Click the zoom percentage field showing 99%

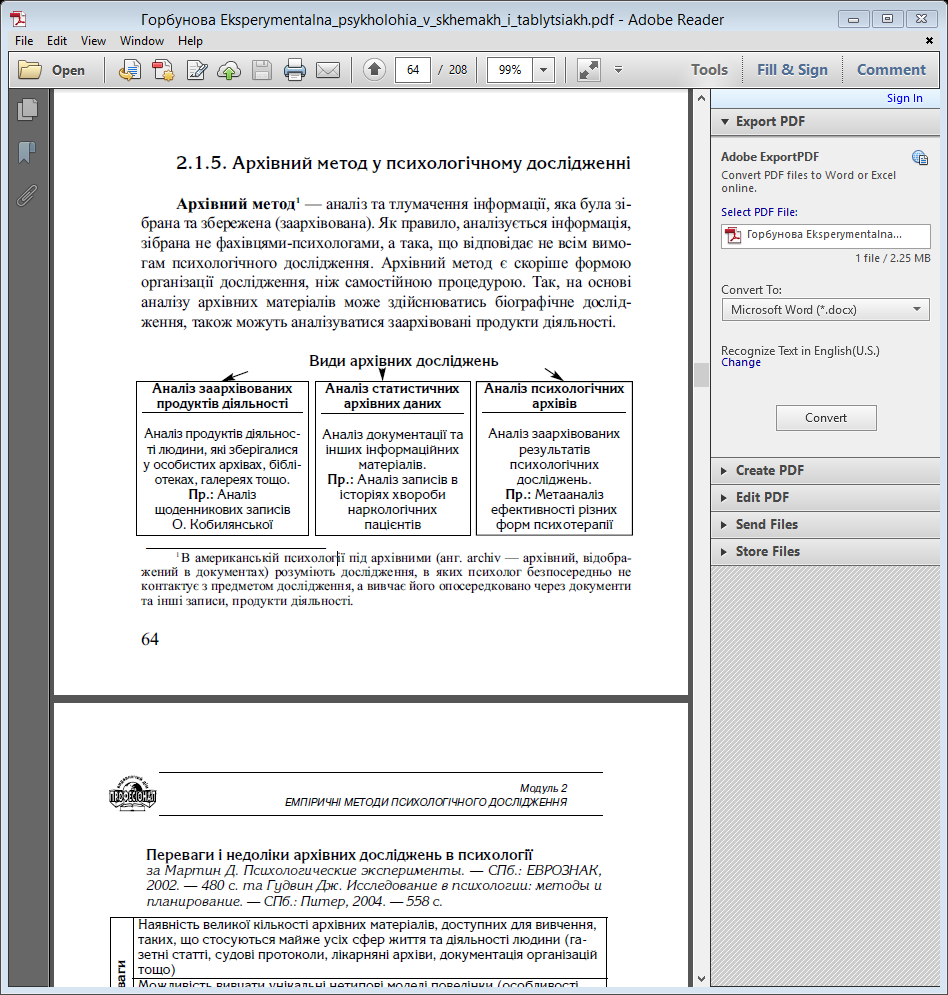pyautogui.click(x=510, y=70)
